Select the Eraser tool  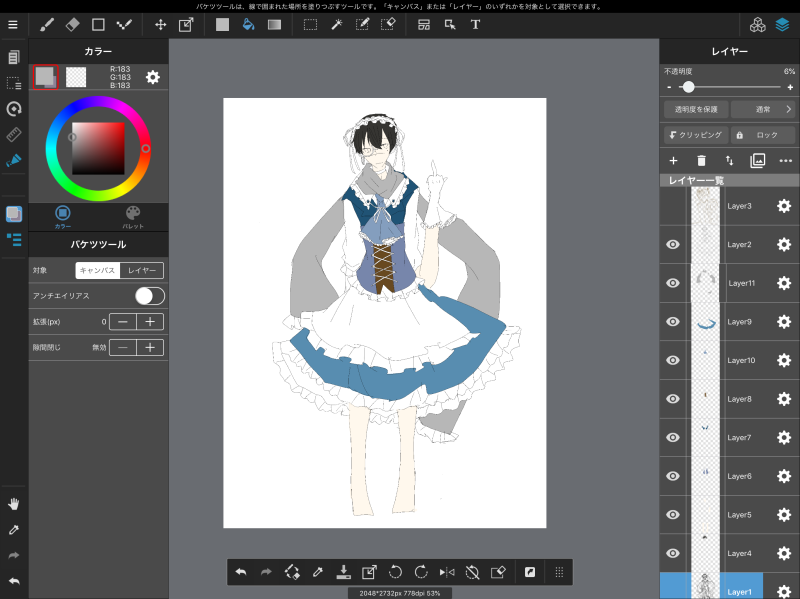[x=72, y=24]
